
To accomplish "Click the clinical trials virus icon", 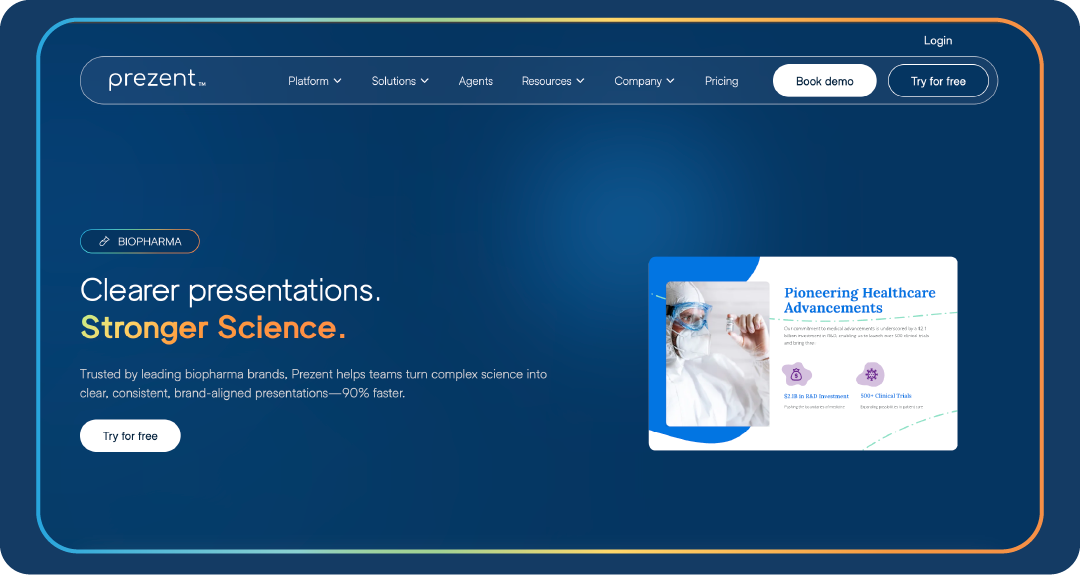I will point(871,375).
